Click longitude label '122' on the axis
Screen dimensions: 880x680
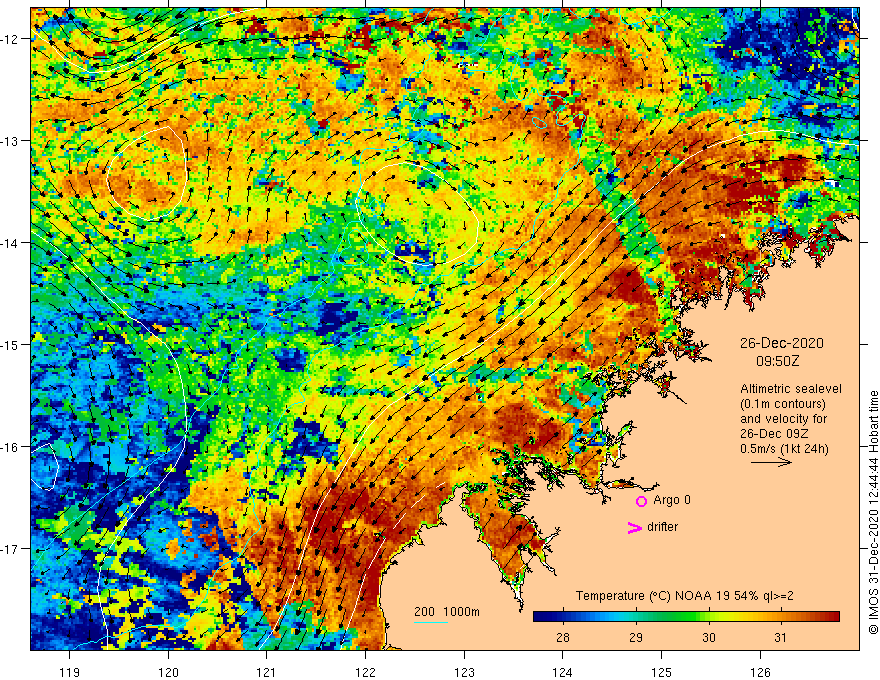[x=365, y=672]
